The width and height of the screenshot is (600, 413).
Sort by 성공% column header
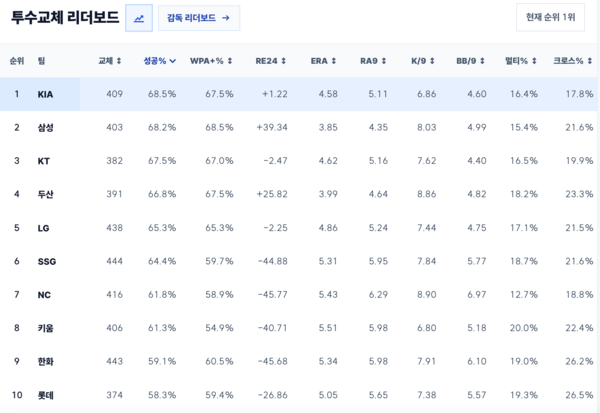tap(160, 61)
